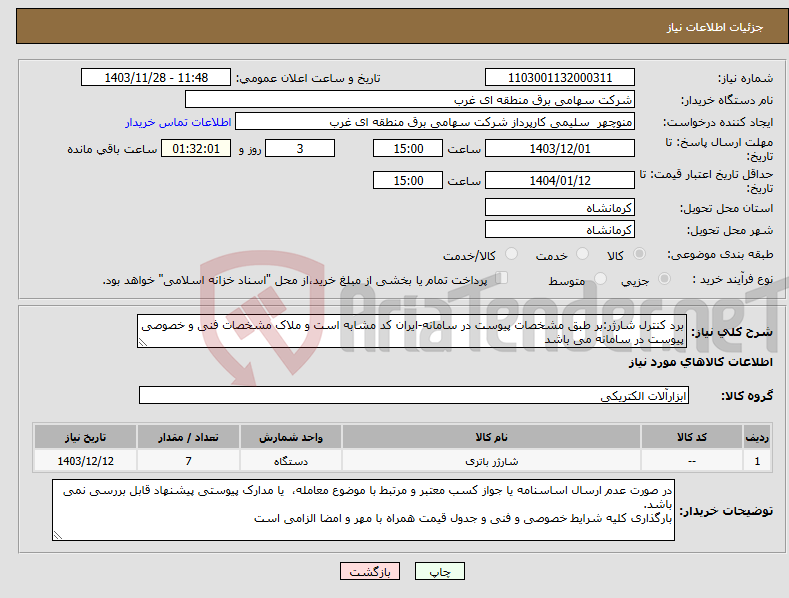Image resolution: width=789 pixels, height=598 pixels.
Task: Click the نوع فرآیند خرید label
Action: click(733, 279)
